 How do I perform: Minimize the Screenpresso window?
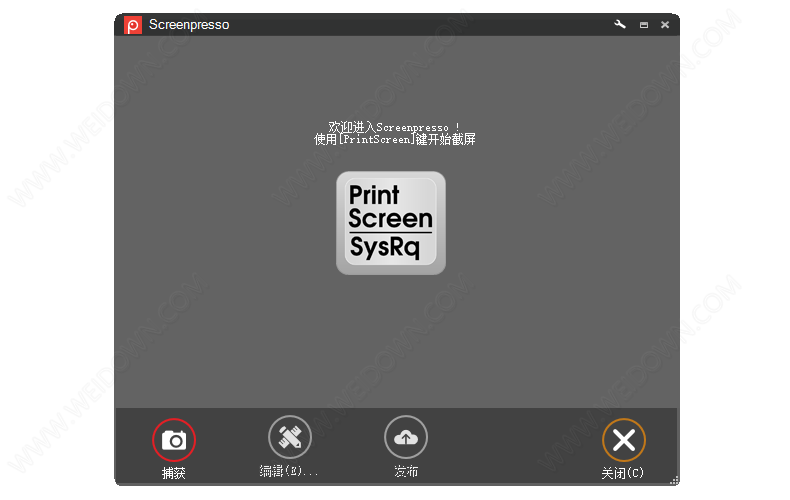[644, 25]
